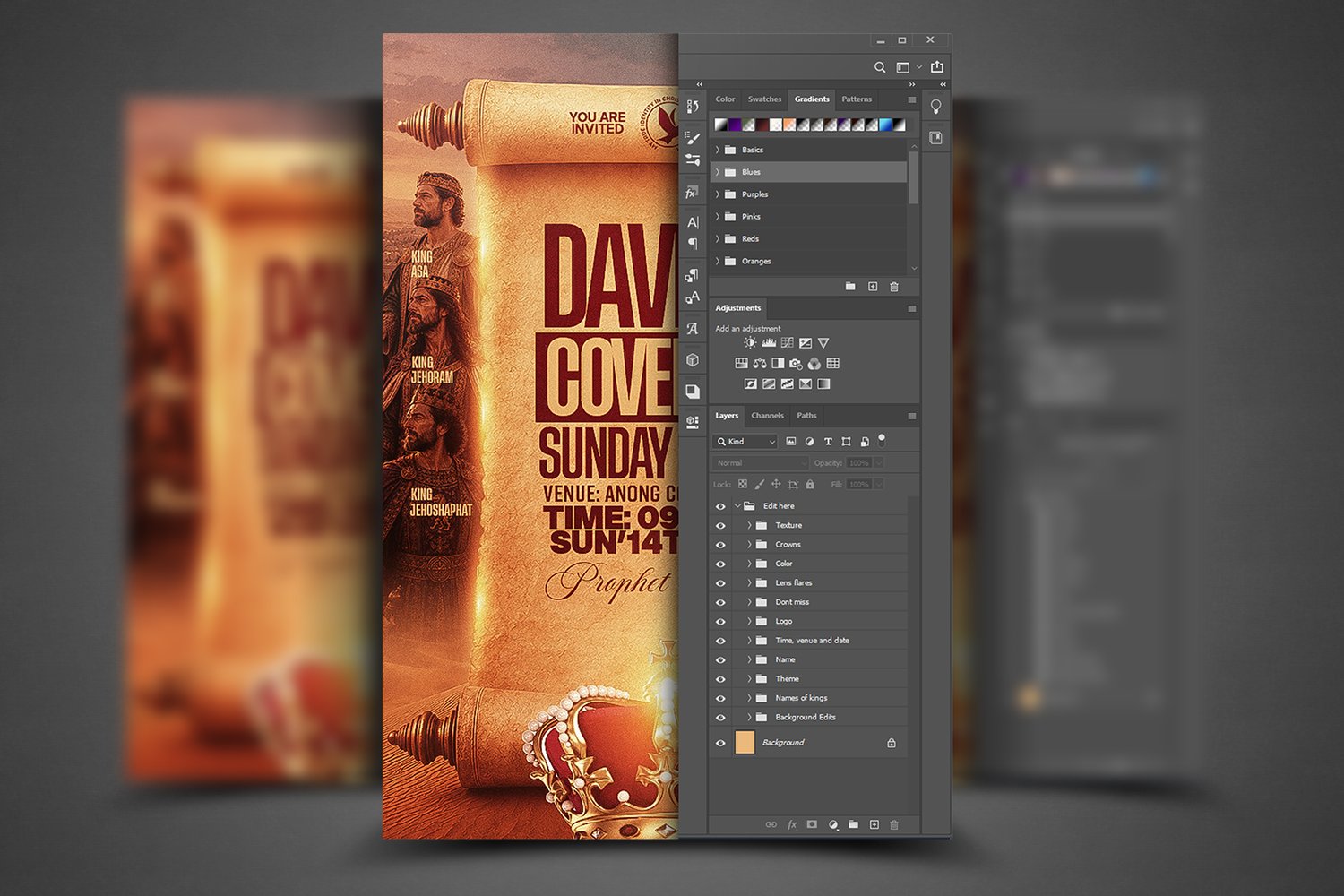Hide the Logo group eye
Image resolution: width=1344 pixels, height=896 pixels.
click(720, 622)
